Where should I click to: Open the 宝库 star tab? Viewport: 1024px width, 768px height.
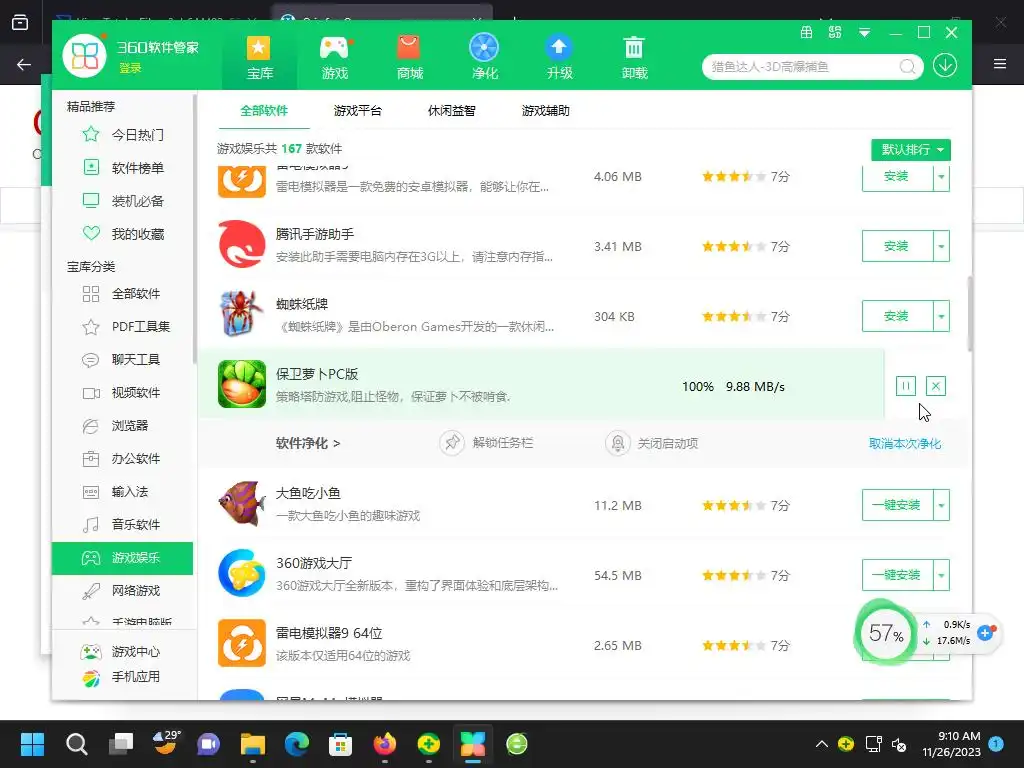point(259,57)
